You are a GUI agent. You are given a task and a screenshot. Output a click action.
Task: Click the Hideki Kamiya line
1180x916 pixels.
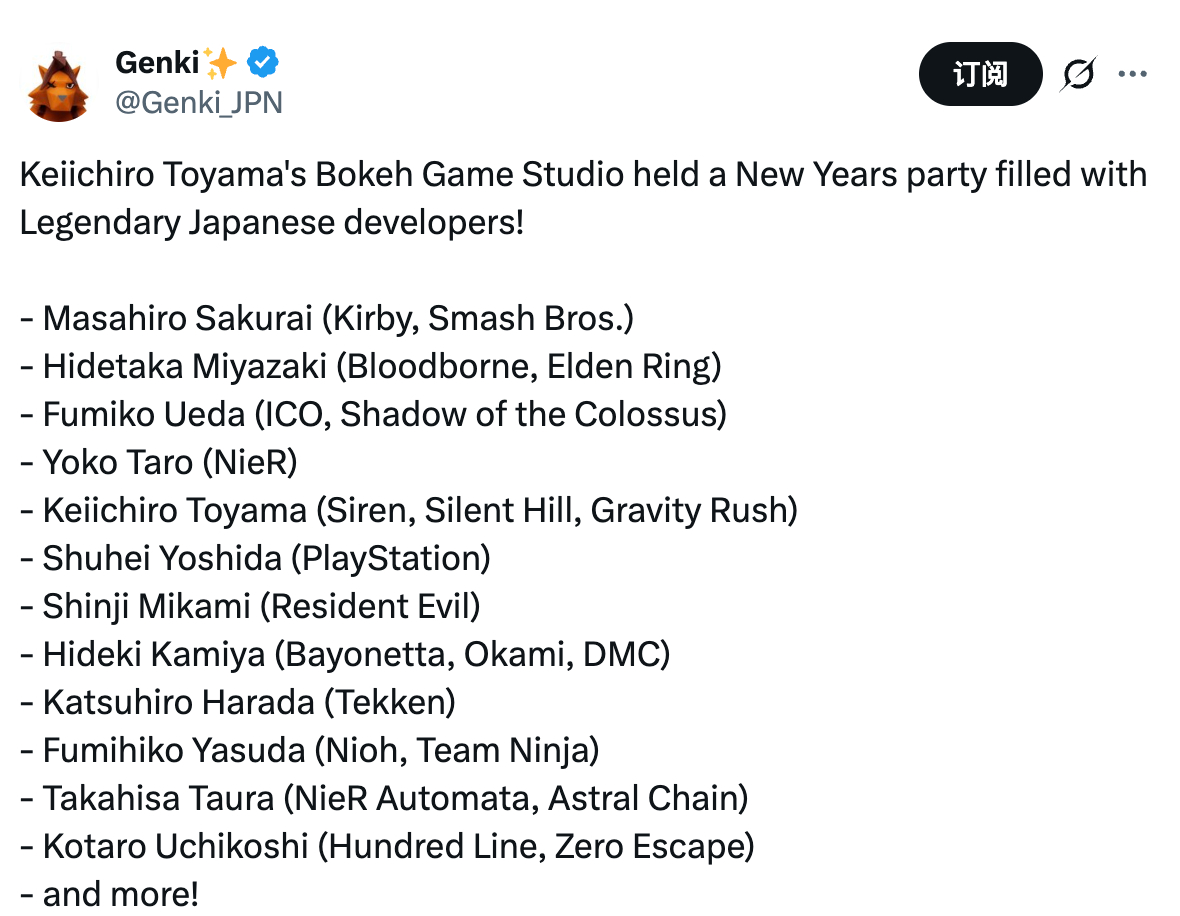(x=344, y=654)
